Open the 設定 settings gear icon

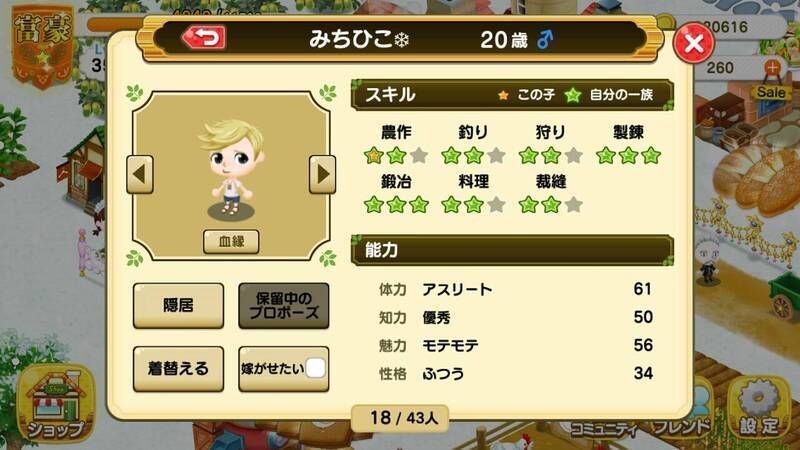click(760, 408)
